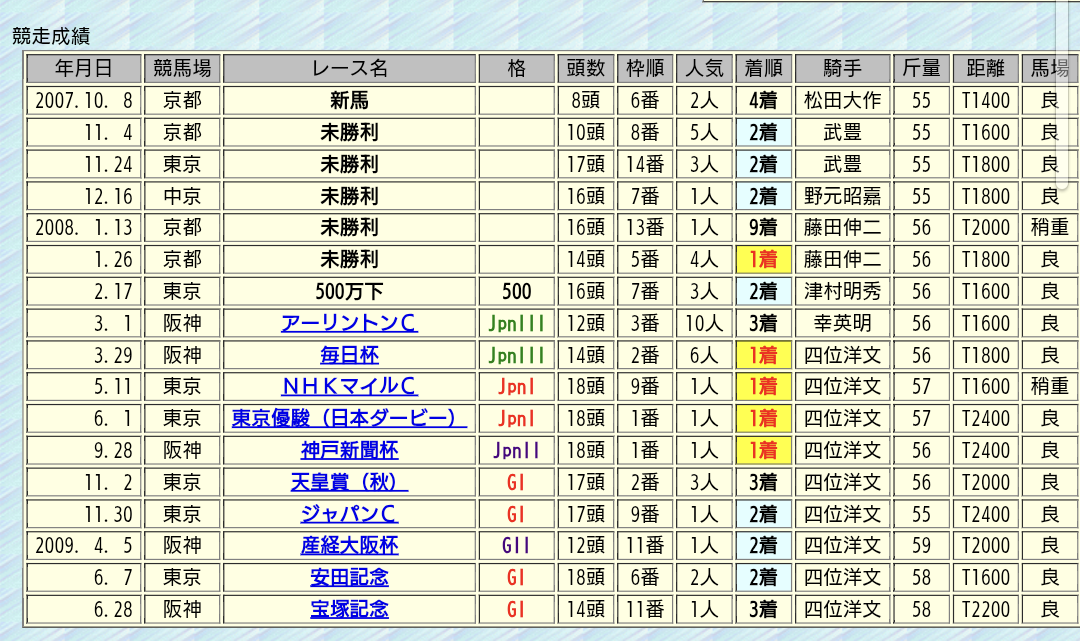Click the 人気 column header

pyautogui.click(x=703, y=68)
